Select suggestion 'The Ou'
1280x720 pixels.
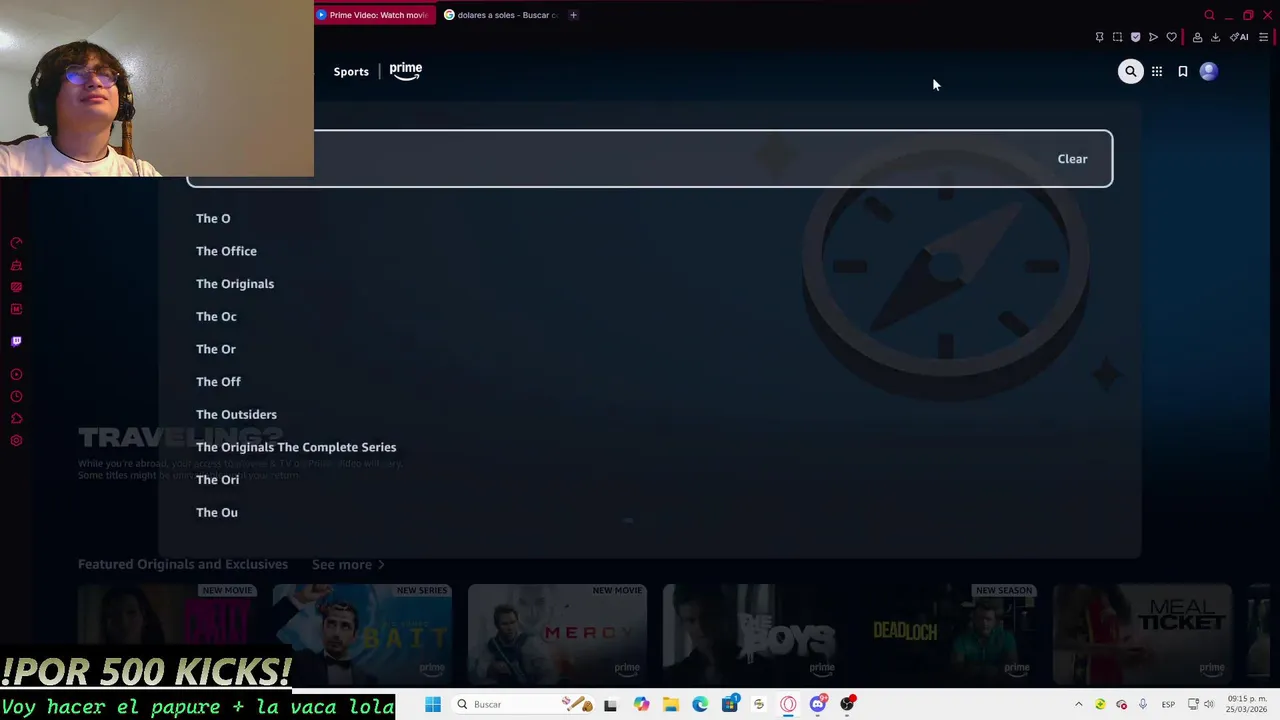tap(217, 512)
